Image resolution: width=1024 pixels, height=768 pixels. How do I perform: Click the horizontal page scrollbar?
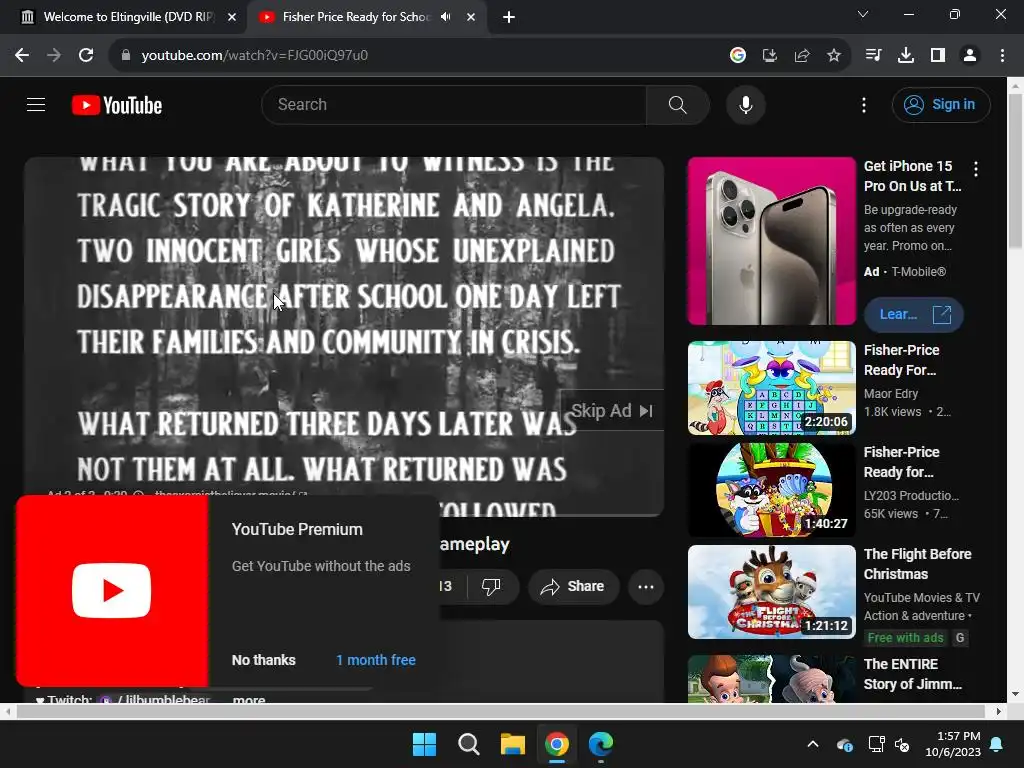pyautogui.click(x=501, y=711)
